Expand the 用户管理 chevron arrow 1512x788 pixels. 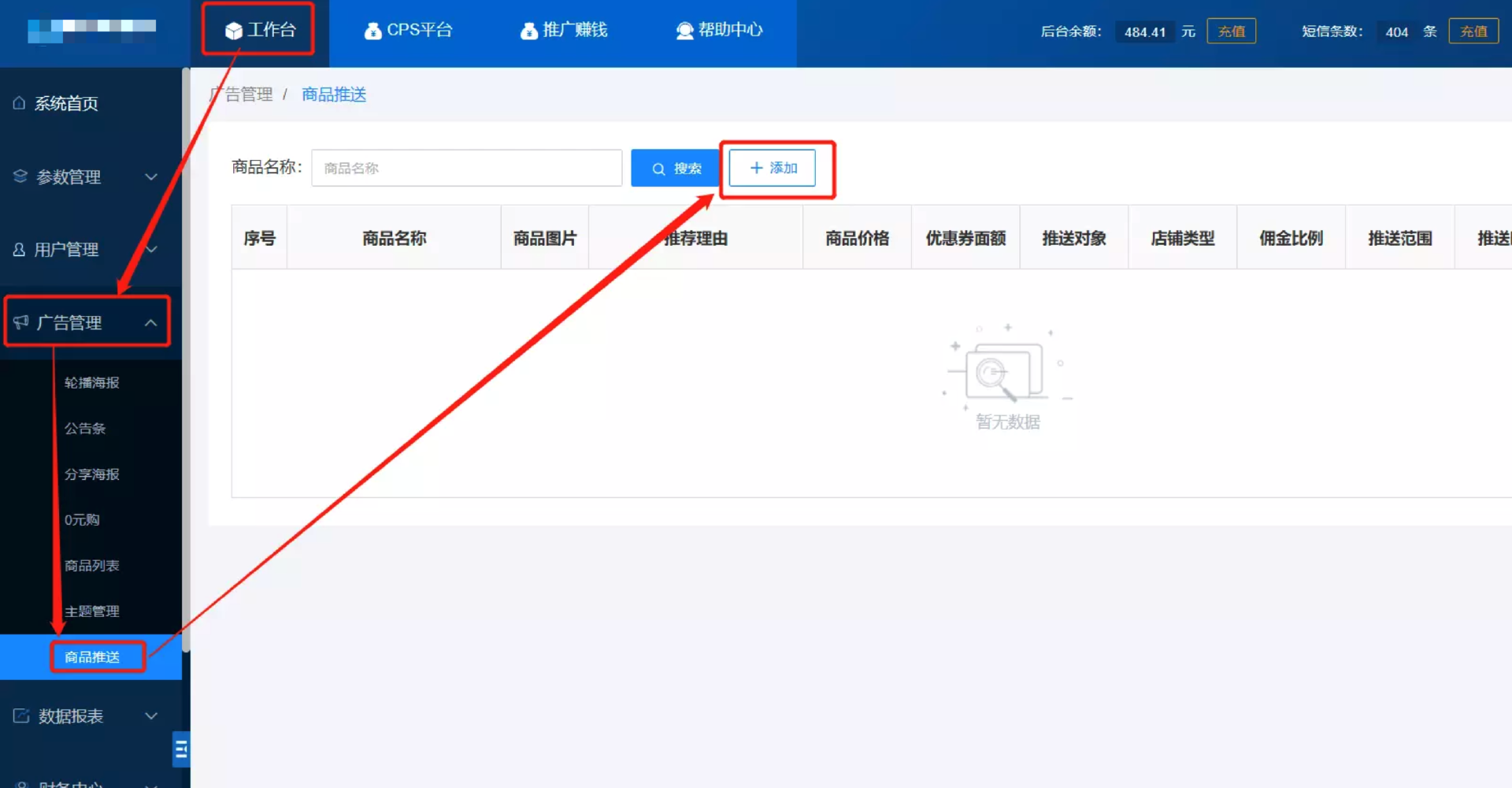pyautogui.click(x=151, y=250)
